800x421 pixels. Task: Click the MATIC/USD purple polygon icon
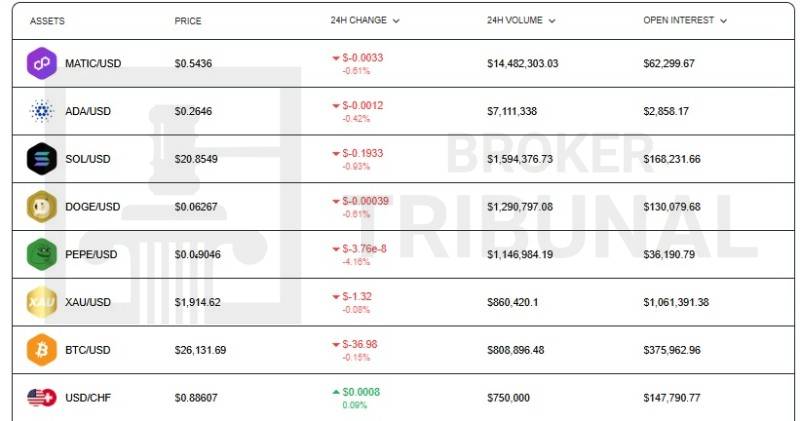click(x=42, y=63)
